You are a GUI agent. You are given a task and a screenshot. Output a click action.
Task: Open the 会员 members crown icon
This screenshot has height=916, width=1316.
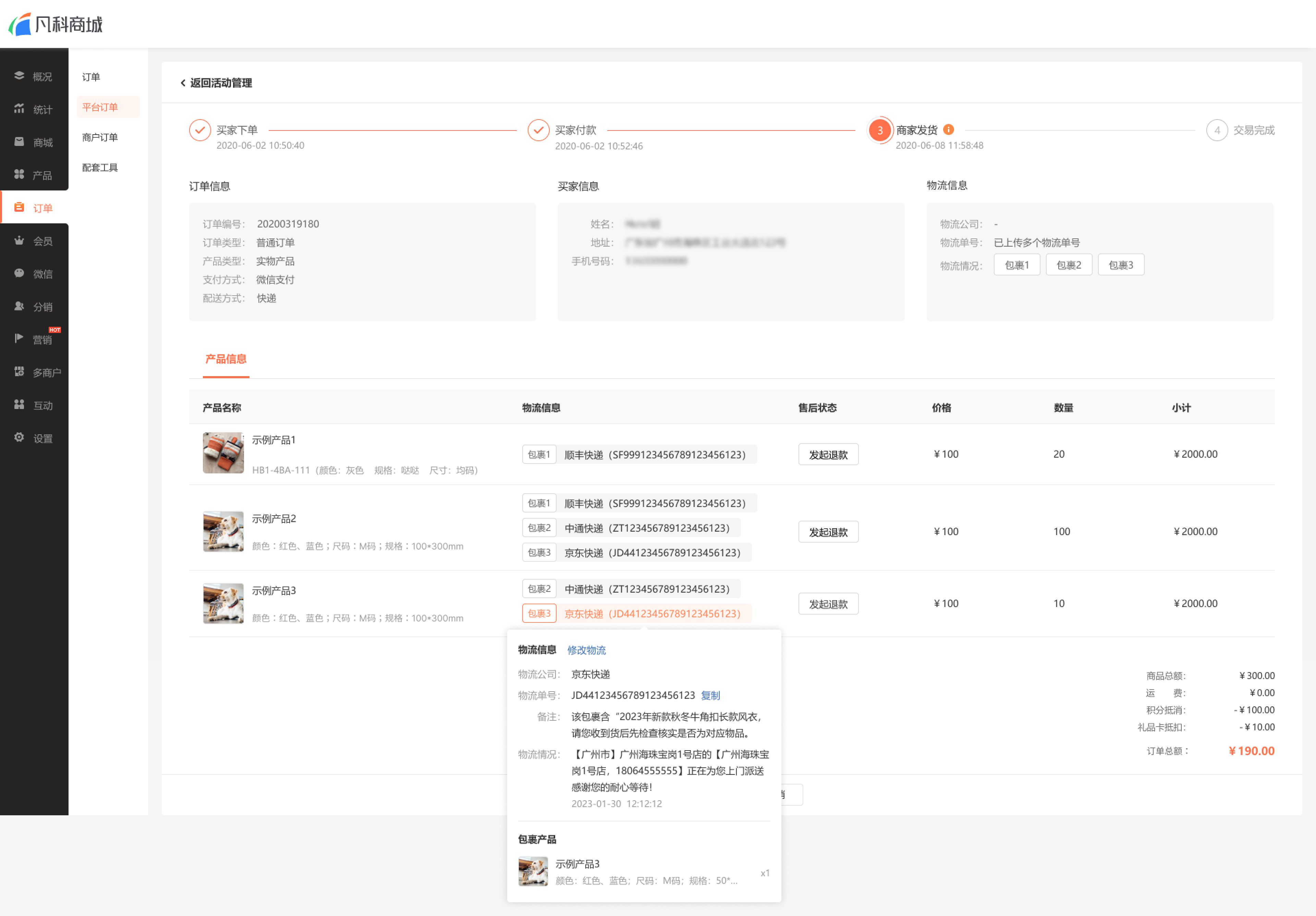click(x=19, y=240)
